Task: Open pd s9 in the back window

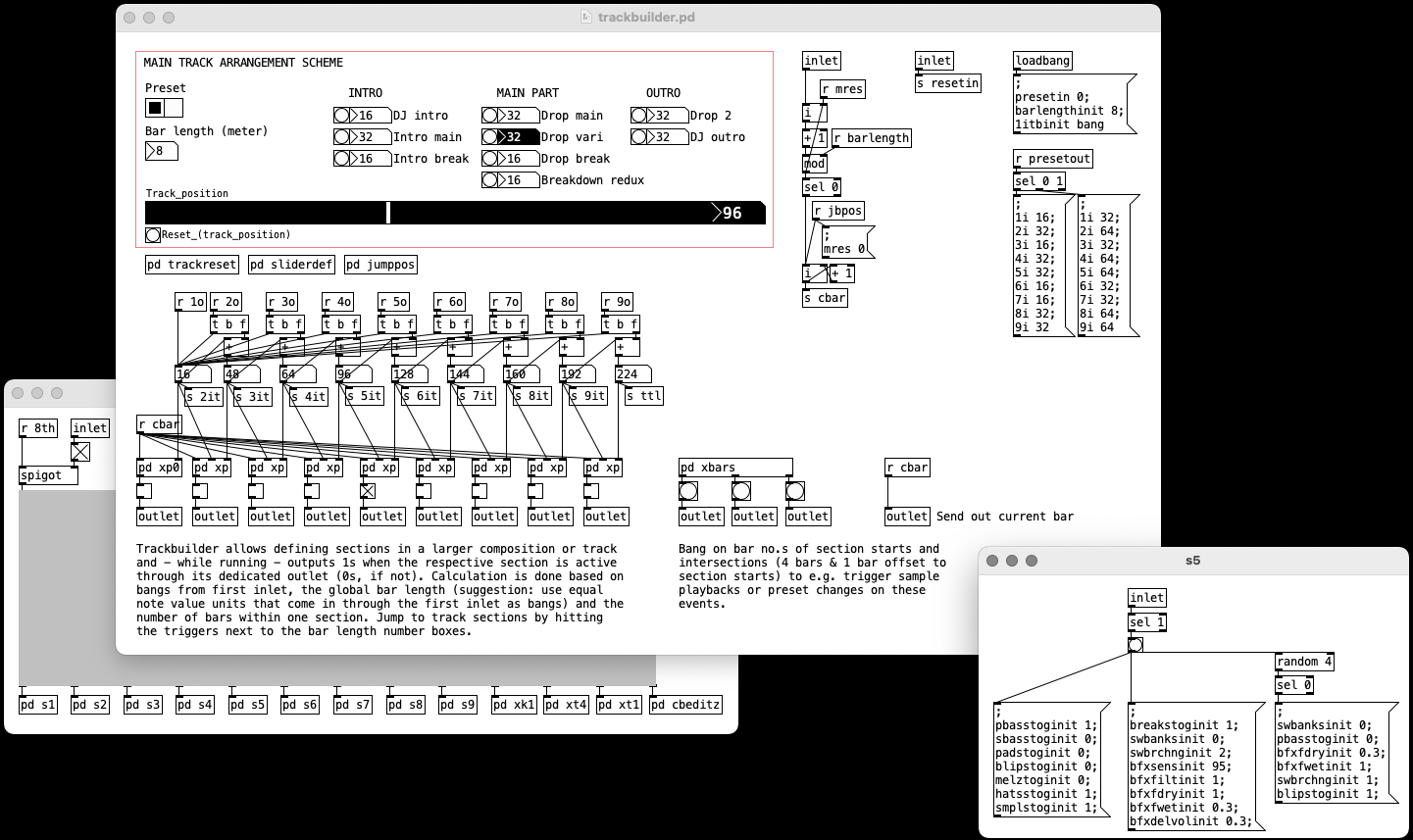Action: (458, 705)
